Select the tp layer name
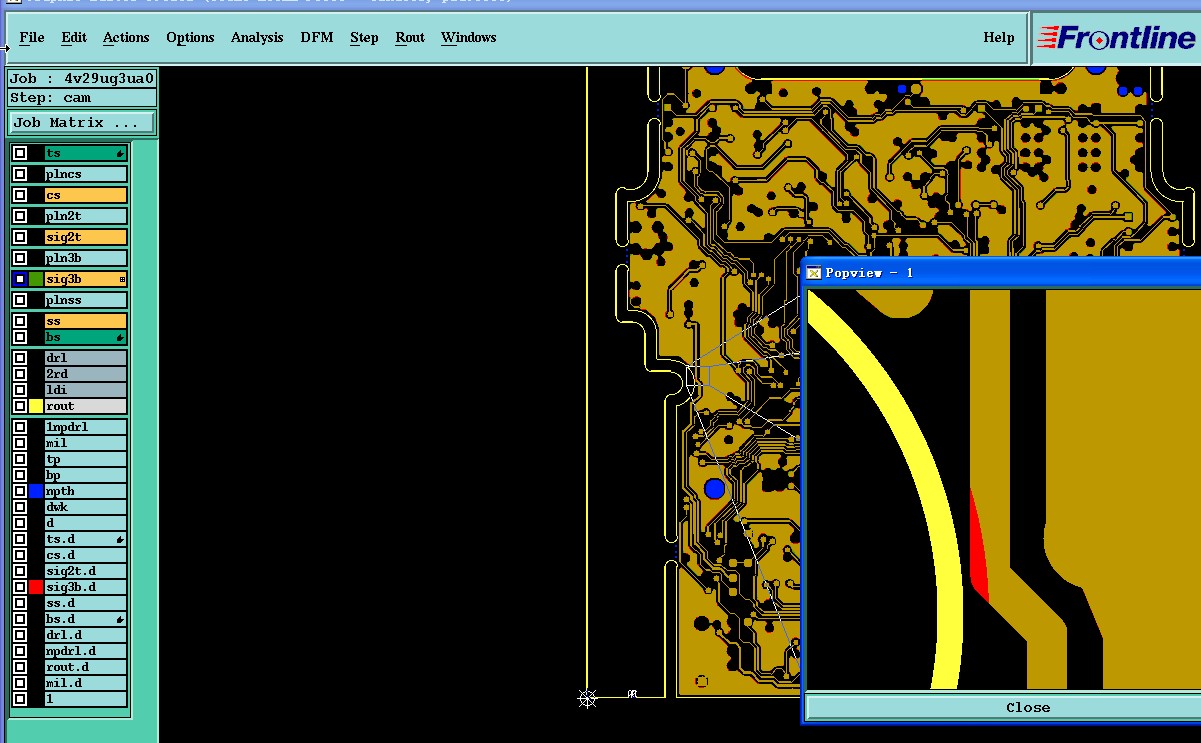This screenshot has width=1201, height=743. (86, 459)
